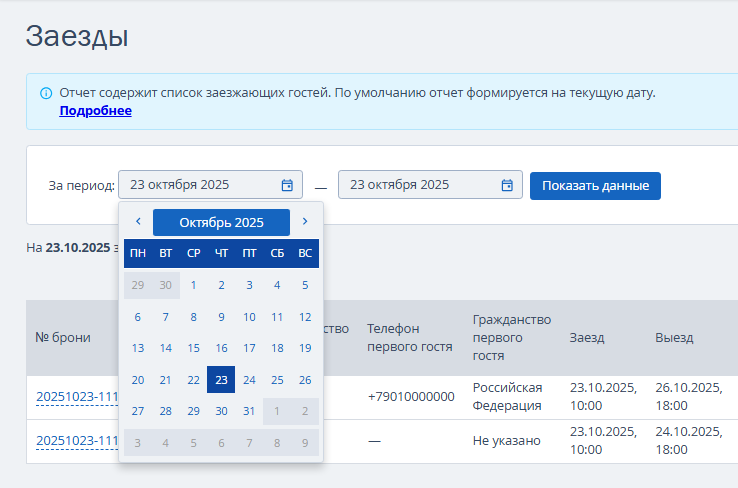Select October 23 in the calendar

click(x=221, y=380)
